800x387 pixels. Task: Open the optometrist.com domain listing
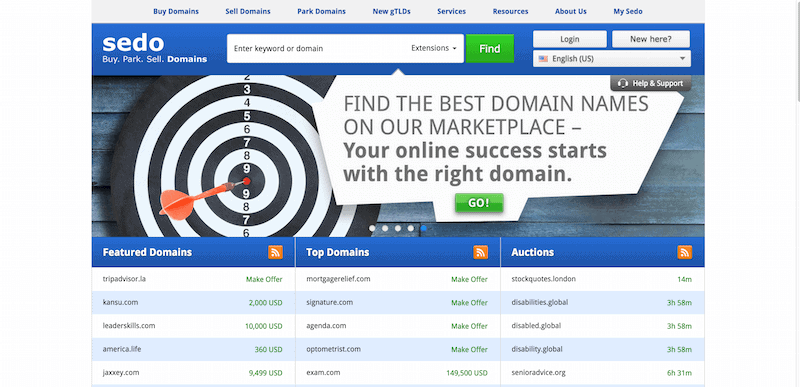tap(334, 349)
